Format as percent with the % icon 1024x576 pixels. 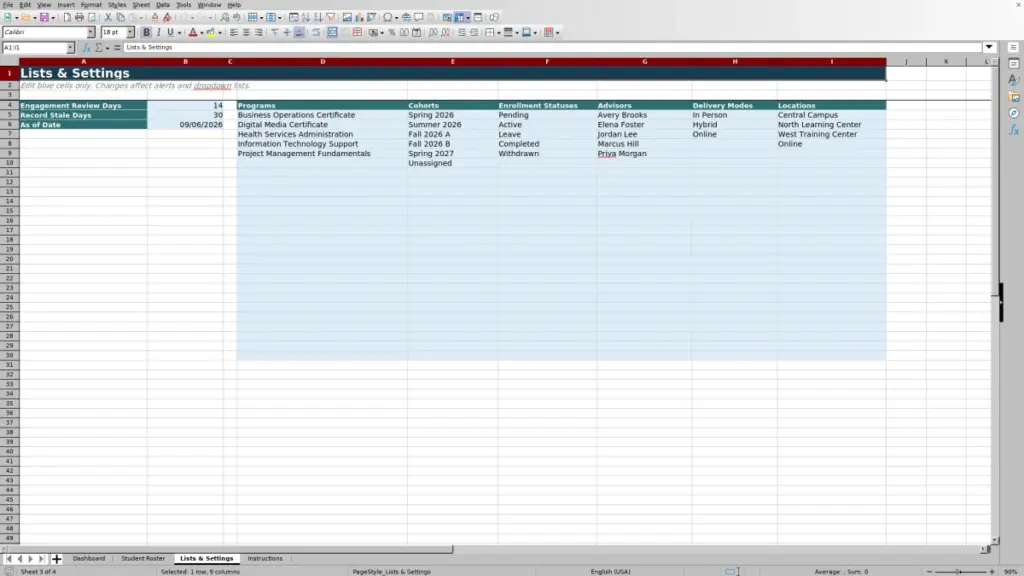(392, 33)
